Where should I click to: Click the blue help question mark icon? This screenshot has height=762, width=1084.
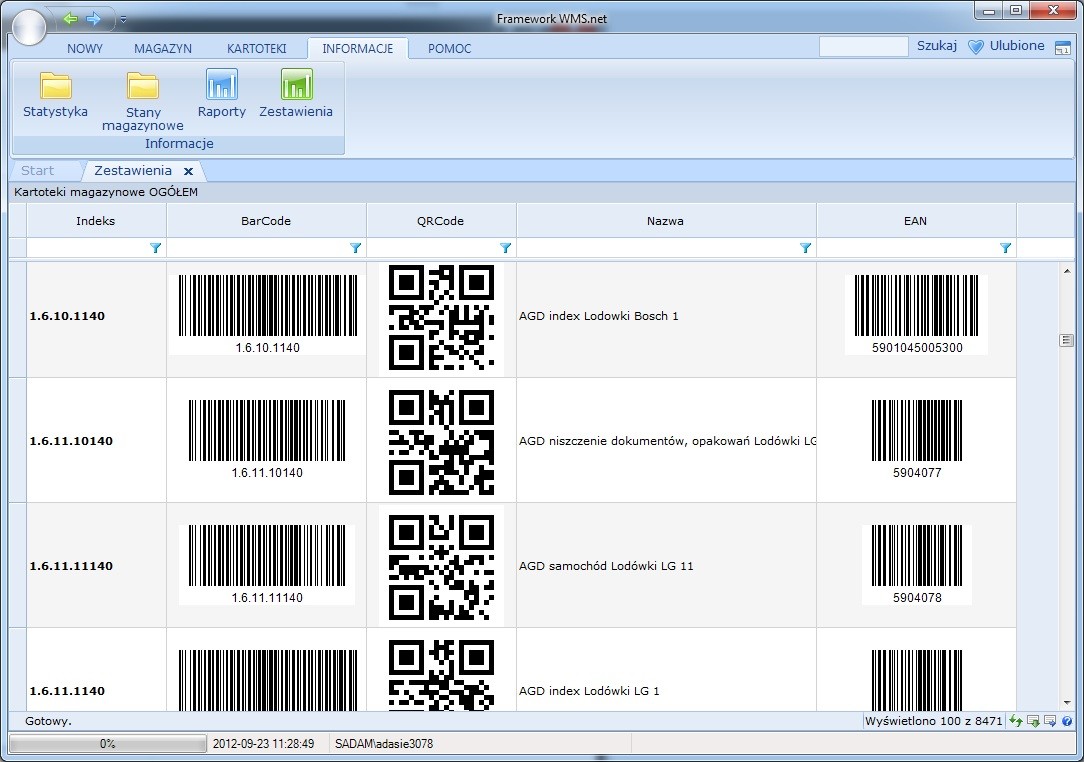click(x=1067, y=721)
